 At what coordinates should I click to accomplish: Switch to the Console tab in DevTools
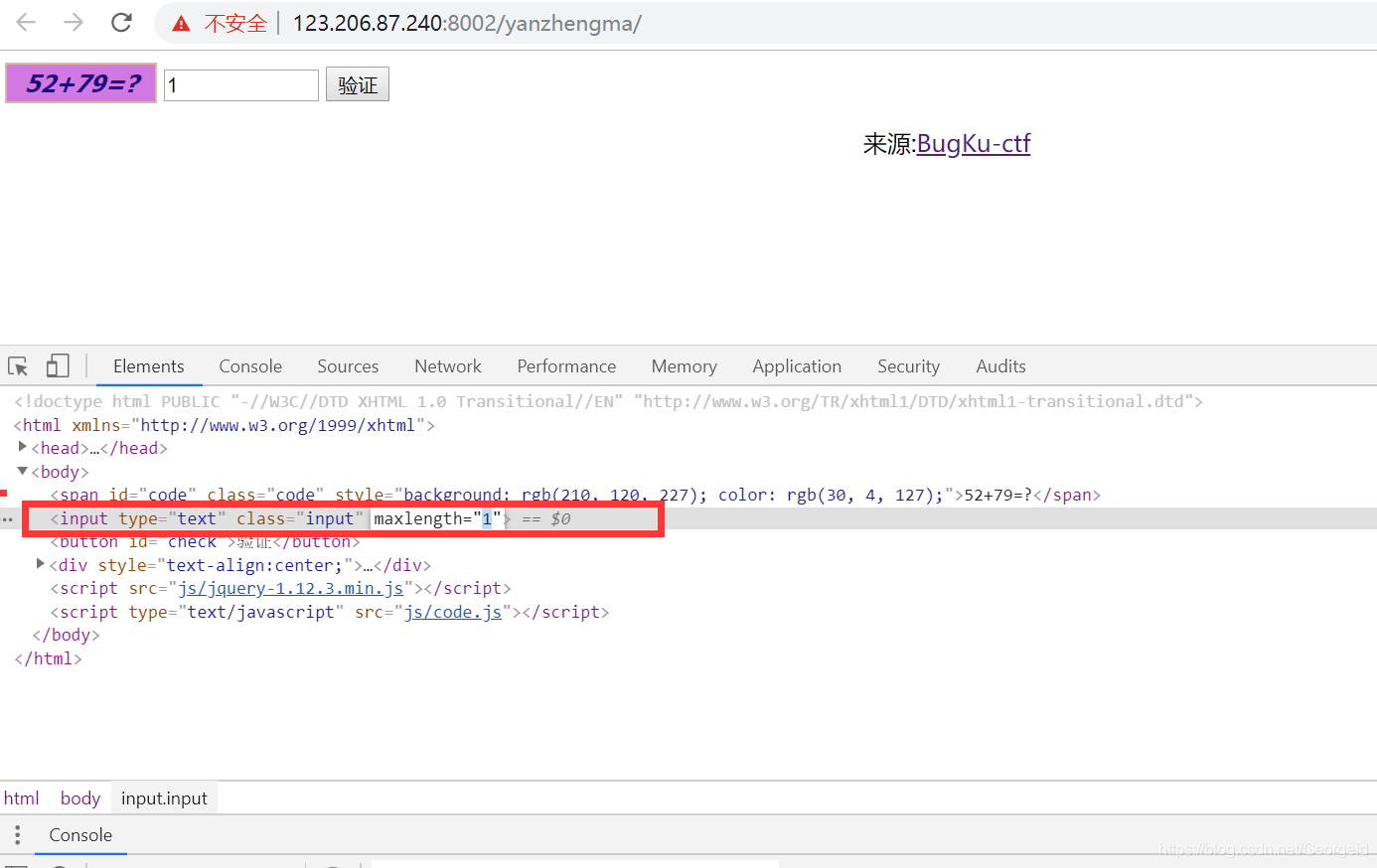tap(250, 366)
